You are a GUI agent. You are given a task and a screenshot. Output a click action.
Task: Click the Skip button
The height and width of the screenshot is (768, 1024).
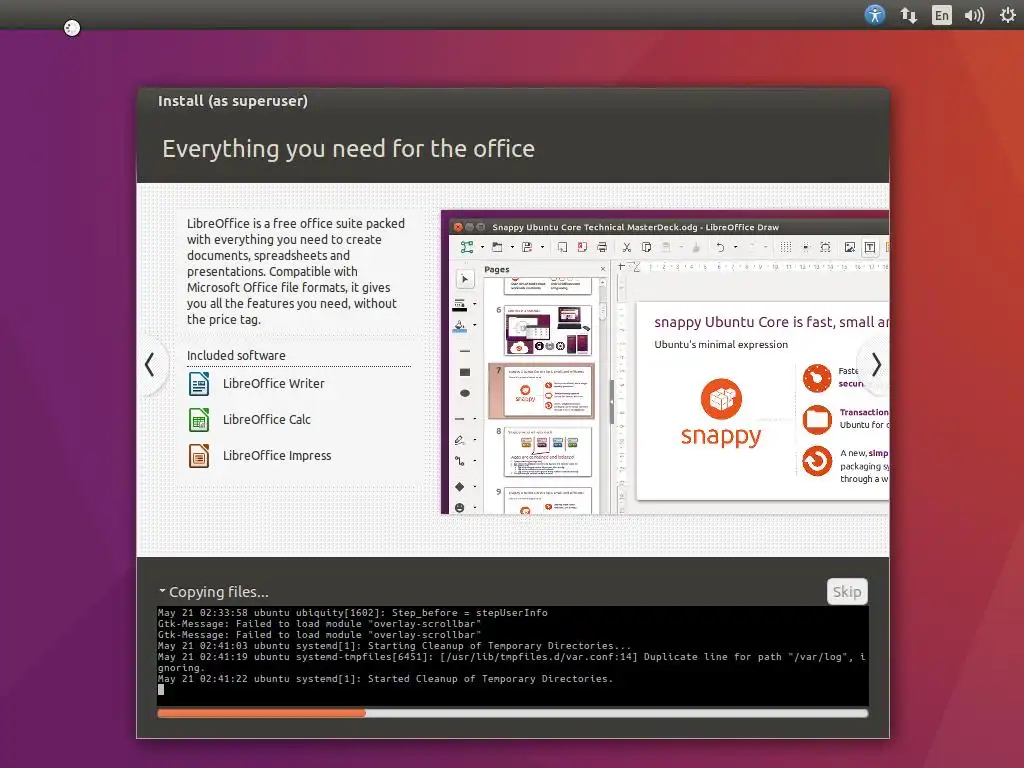pyautogui.click(x=847, y=592)
